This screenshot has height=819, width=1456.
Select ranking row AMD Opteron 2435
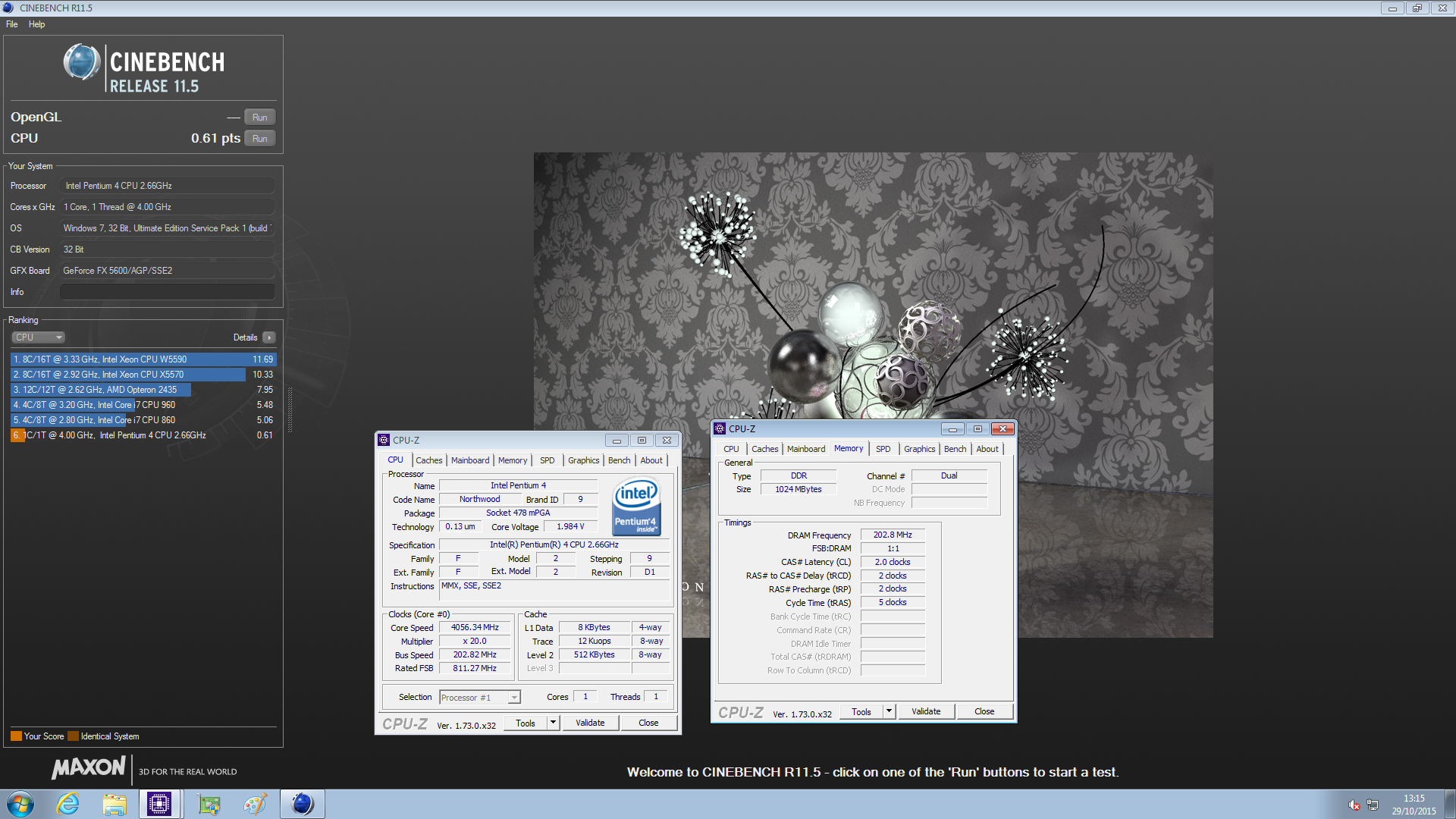point(143,390)
